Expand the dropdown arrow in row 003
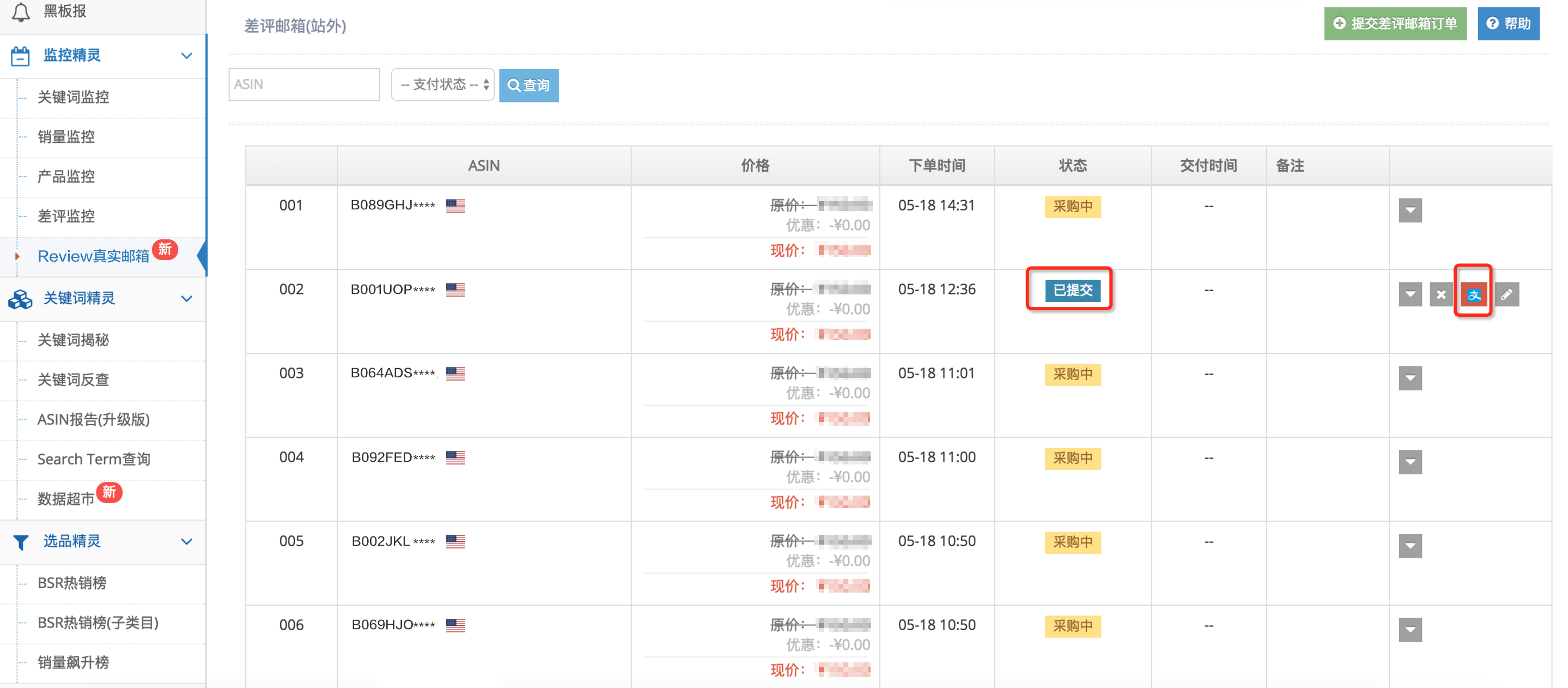1568x688 pixels. point(1410,379)
